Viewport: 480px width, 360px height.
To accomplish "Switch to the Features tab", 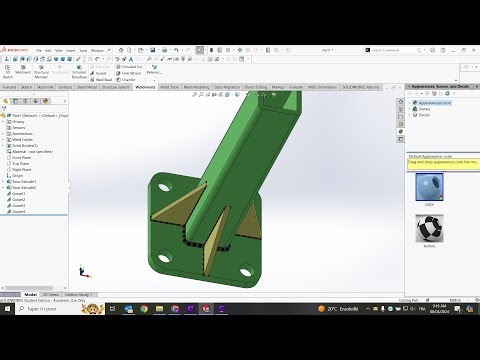I will point(9,87).
